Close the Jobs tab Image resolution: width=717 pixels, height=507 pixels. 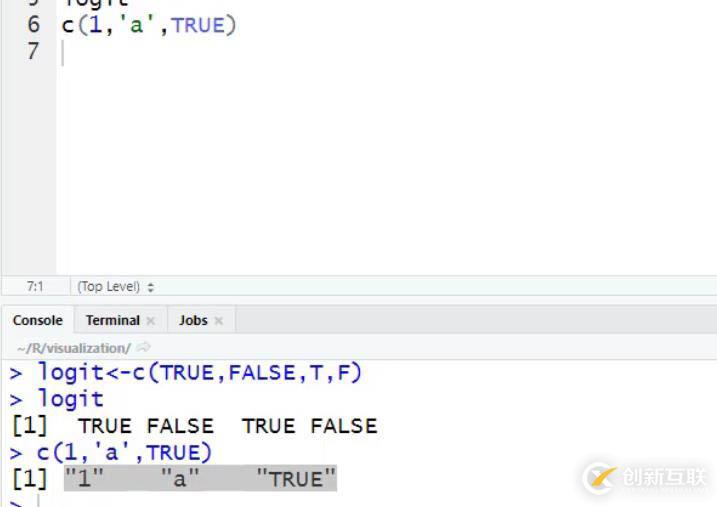(x=219, y=321)
